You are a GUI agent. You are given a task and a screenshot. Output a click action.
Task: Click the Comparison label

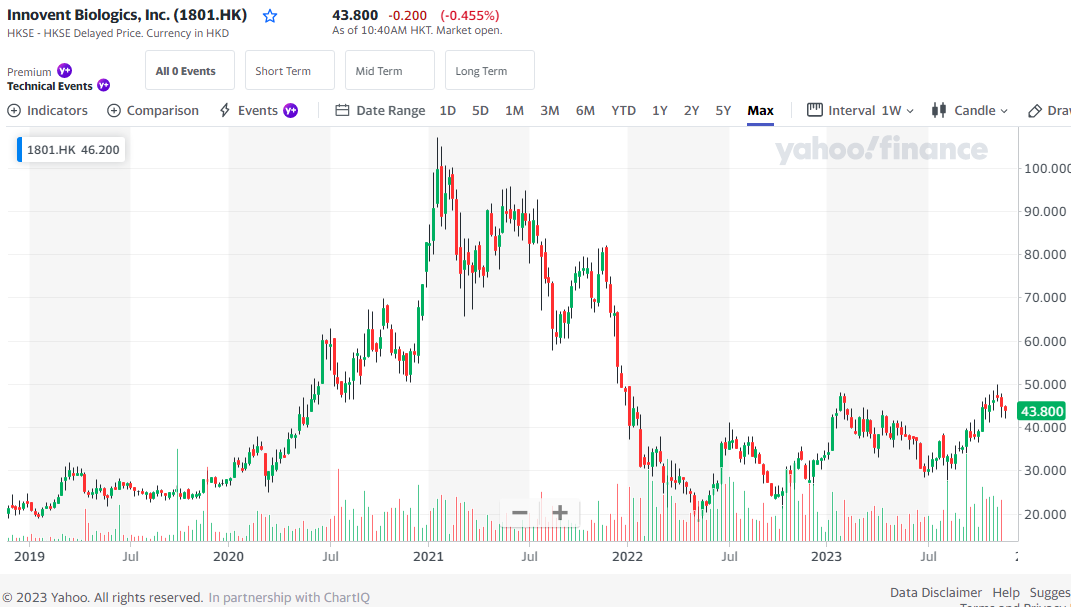(163, 111)
